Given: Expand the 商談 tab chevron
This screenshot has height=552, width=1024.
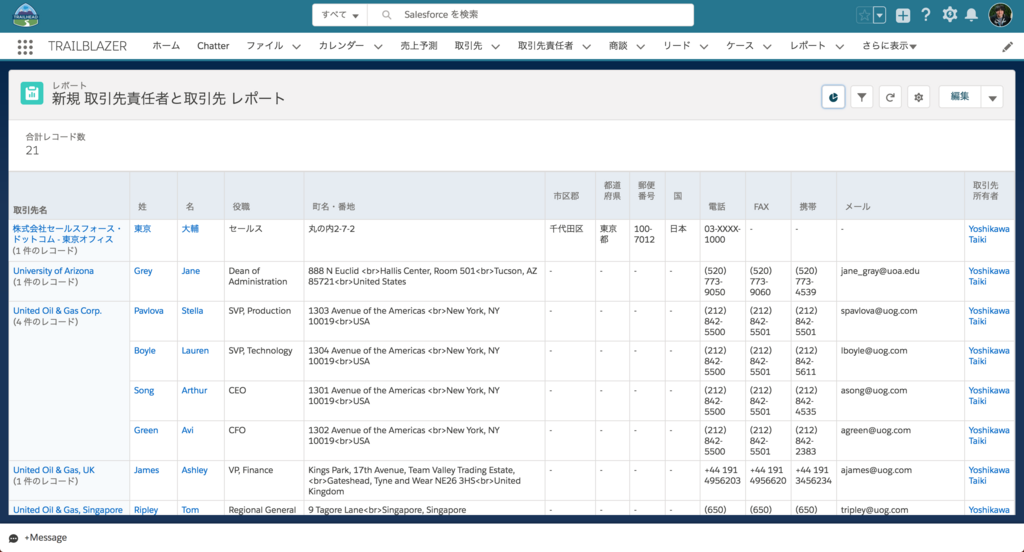Looking at the screenshot, I should (x=641, y=46).
